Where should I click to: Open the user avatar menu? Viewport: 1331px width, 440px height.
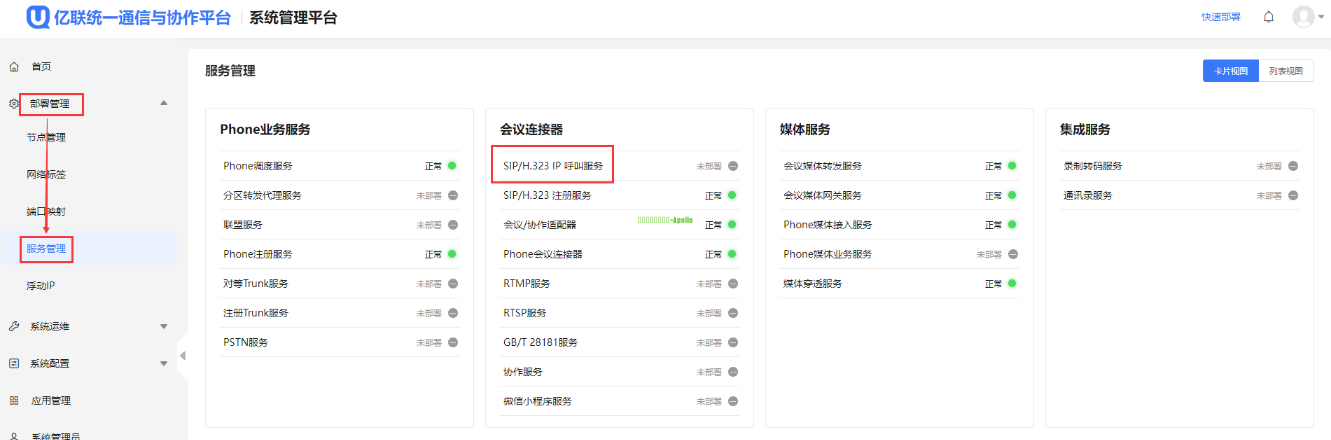tap(1303, 17)
